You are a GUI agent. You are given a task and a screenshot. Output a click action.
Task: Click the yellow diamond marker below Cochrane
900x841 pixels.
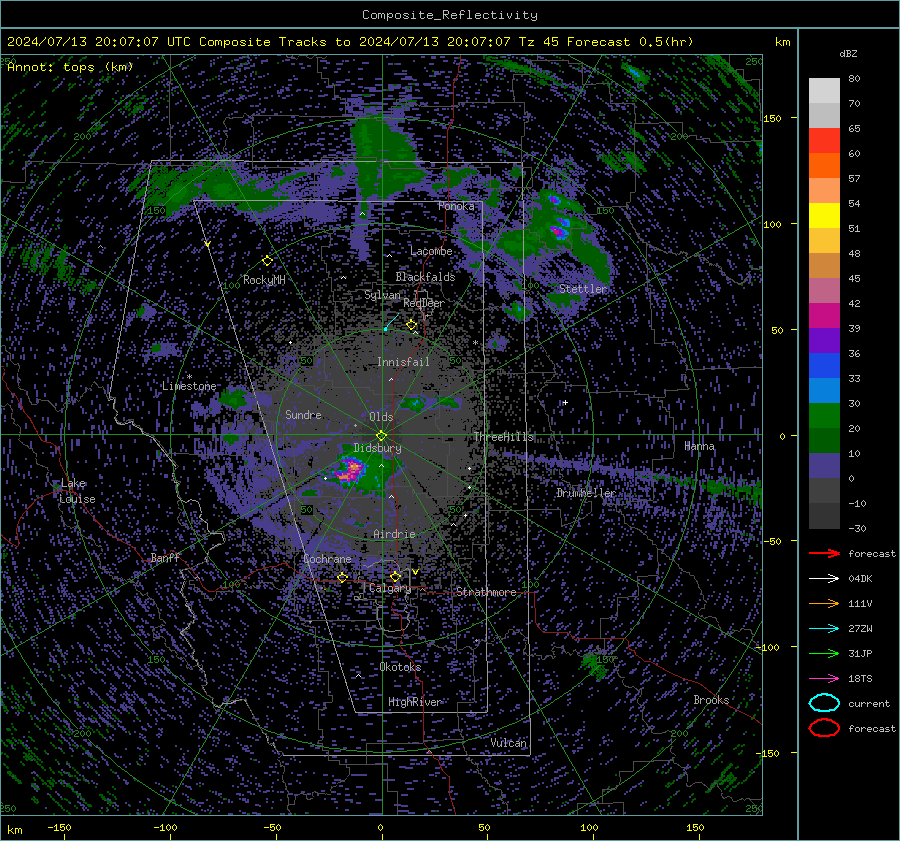coord(343,577)
